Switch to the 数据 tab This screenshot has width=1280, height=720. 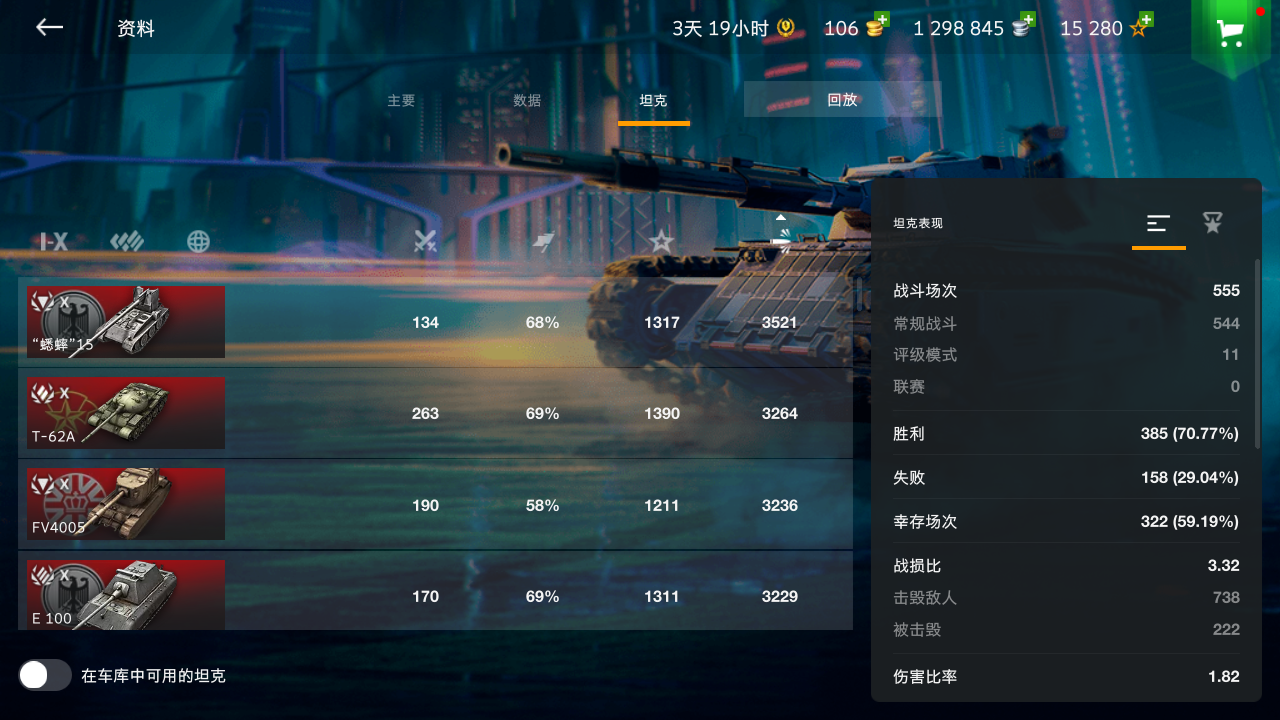point(527,100)
